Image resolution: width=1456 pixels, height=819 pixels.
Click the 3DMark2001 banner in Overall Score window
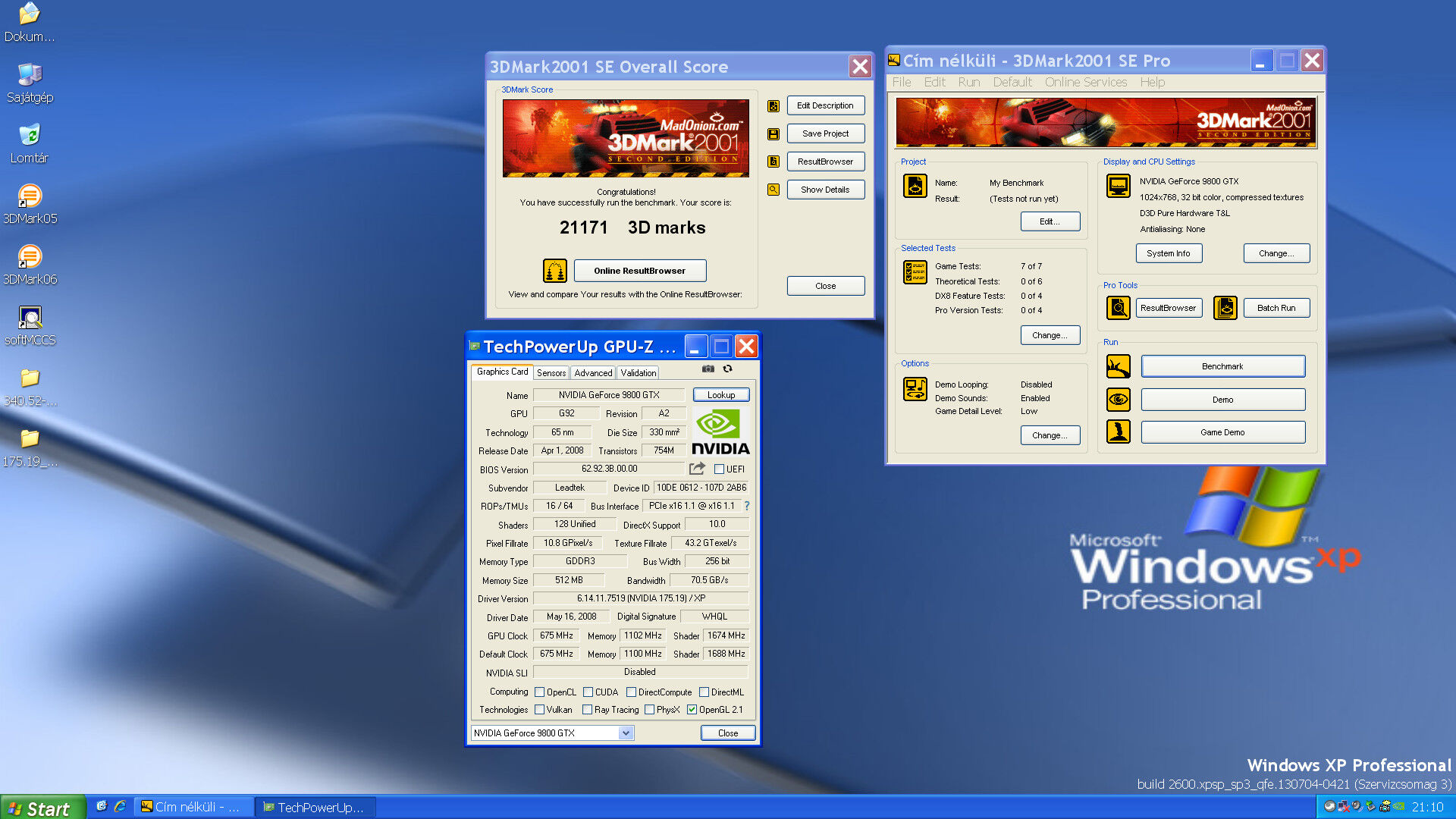point(626,138)
